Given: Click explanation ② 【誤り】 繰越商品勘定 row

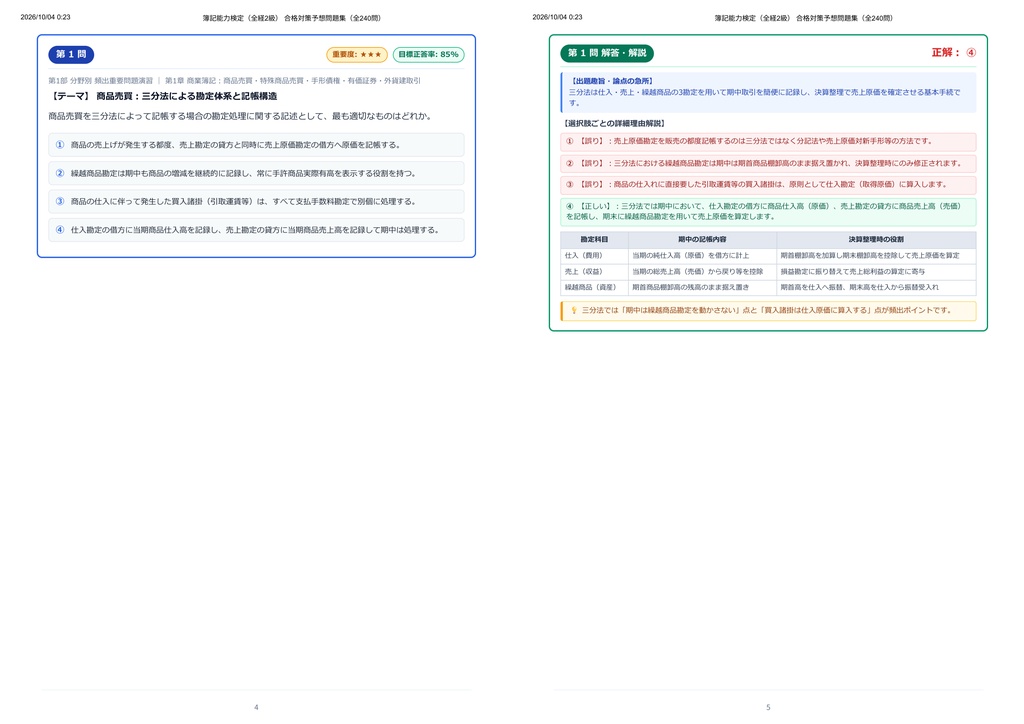Looking at the screenshot, I should (x=768, y=163).
